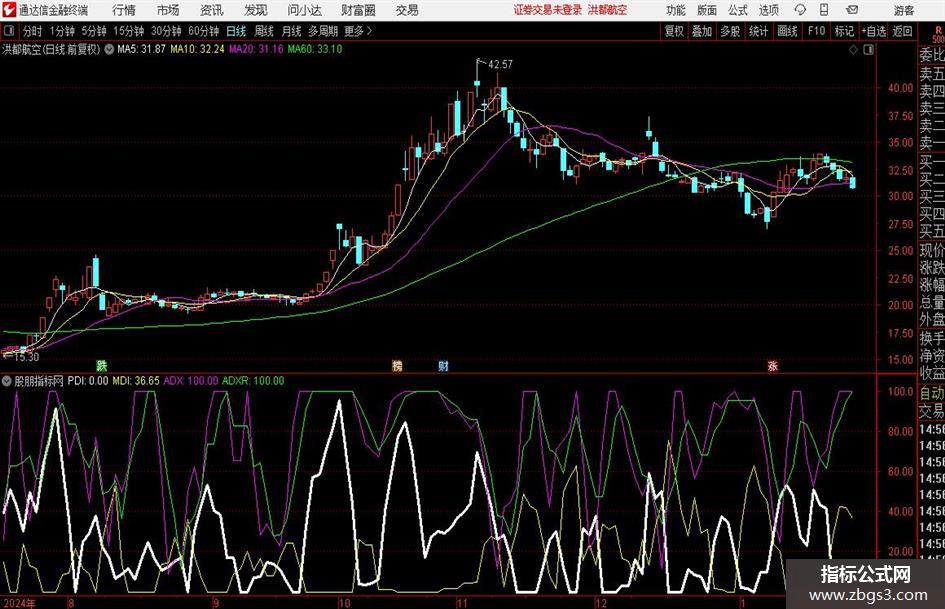The height and width of the screenshot is (609, 945).
Task: Switch to the 月线 monthly tab
Action: 291,31
